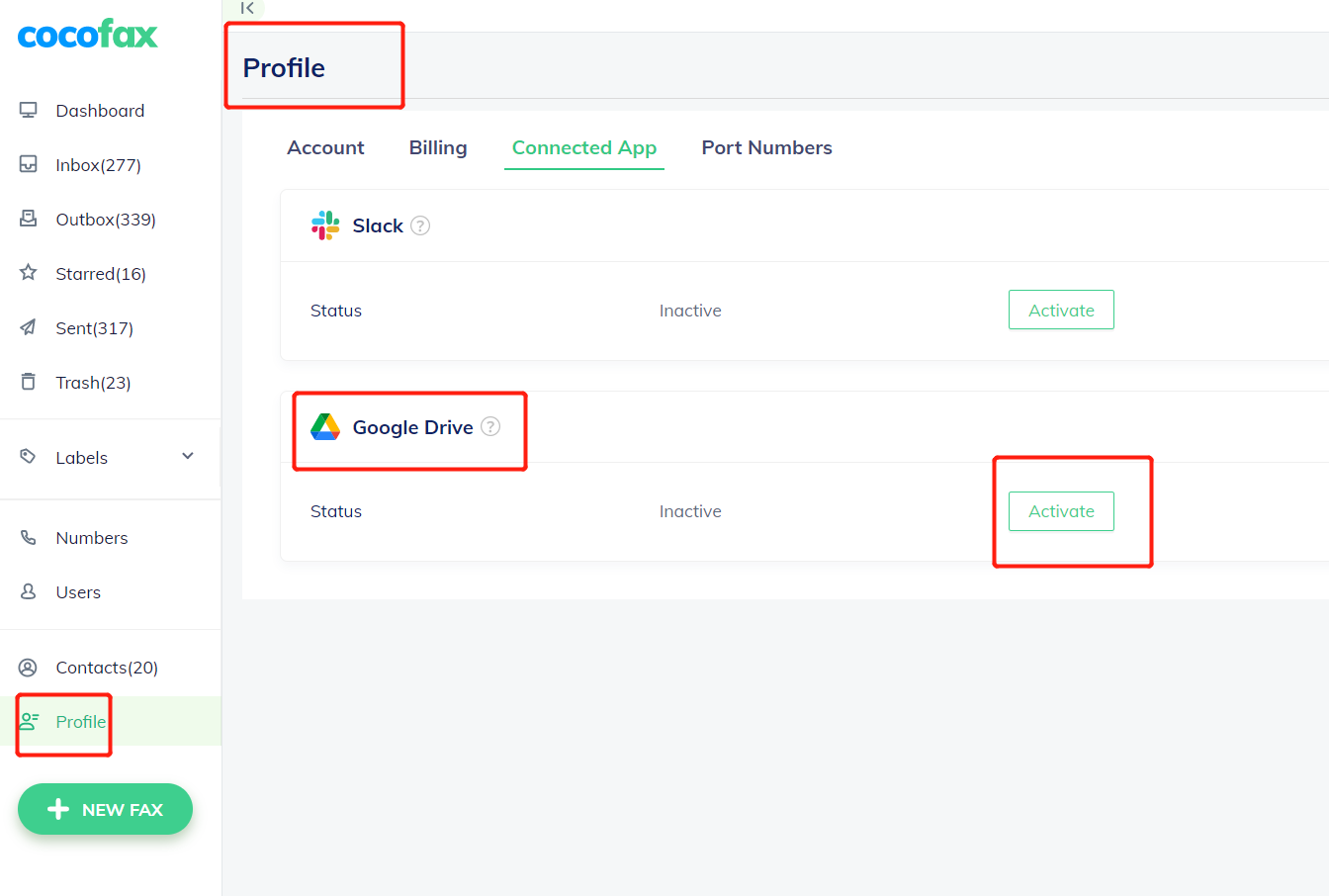Image resolution: width=1329 pixels, height=896 pixels.
Task: Open the Numbers page
Action: 92,538
